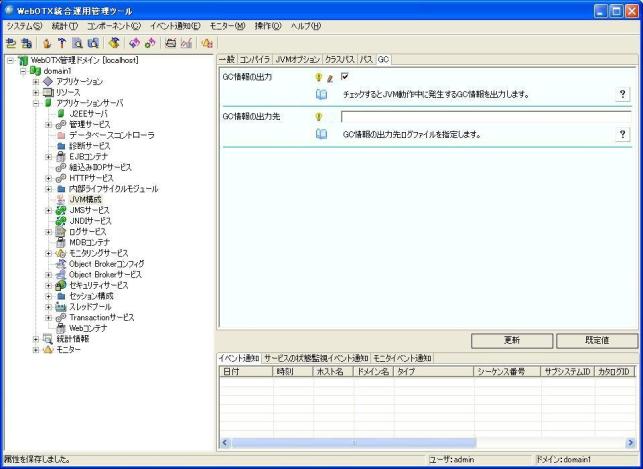
Task: Expand the 統計情報 tree node
Action: tap(36, 339)
